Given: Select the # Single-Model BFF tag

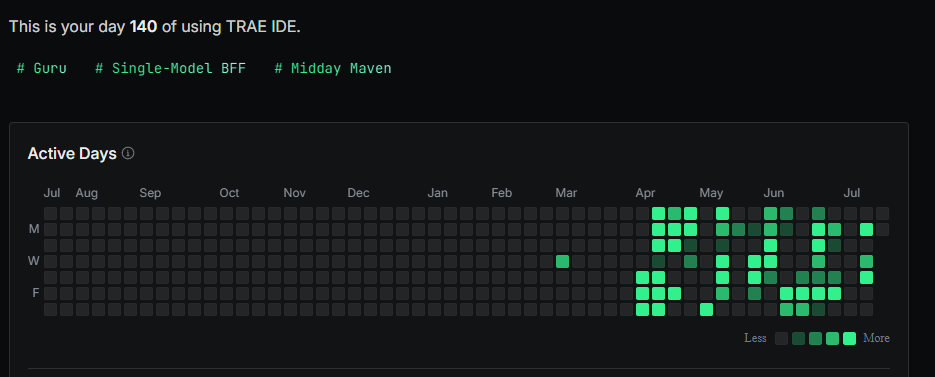Looking at the screenshot, I should (x=170, y=69).
